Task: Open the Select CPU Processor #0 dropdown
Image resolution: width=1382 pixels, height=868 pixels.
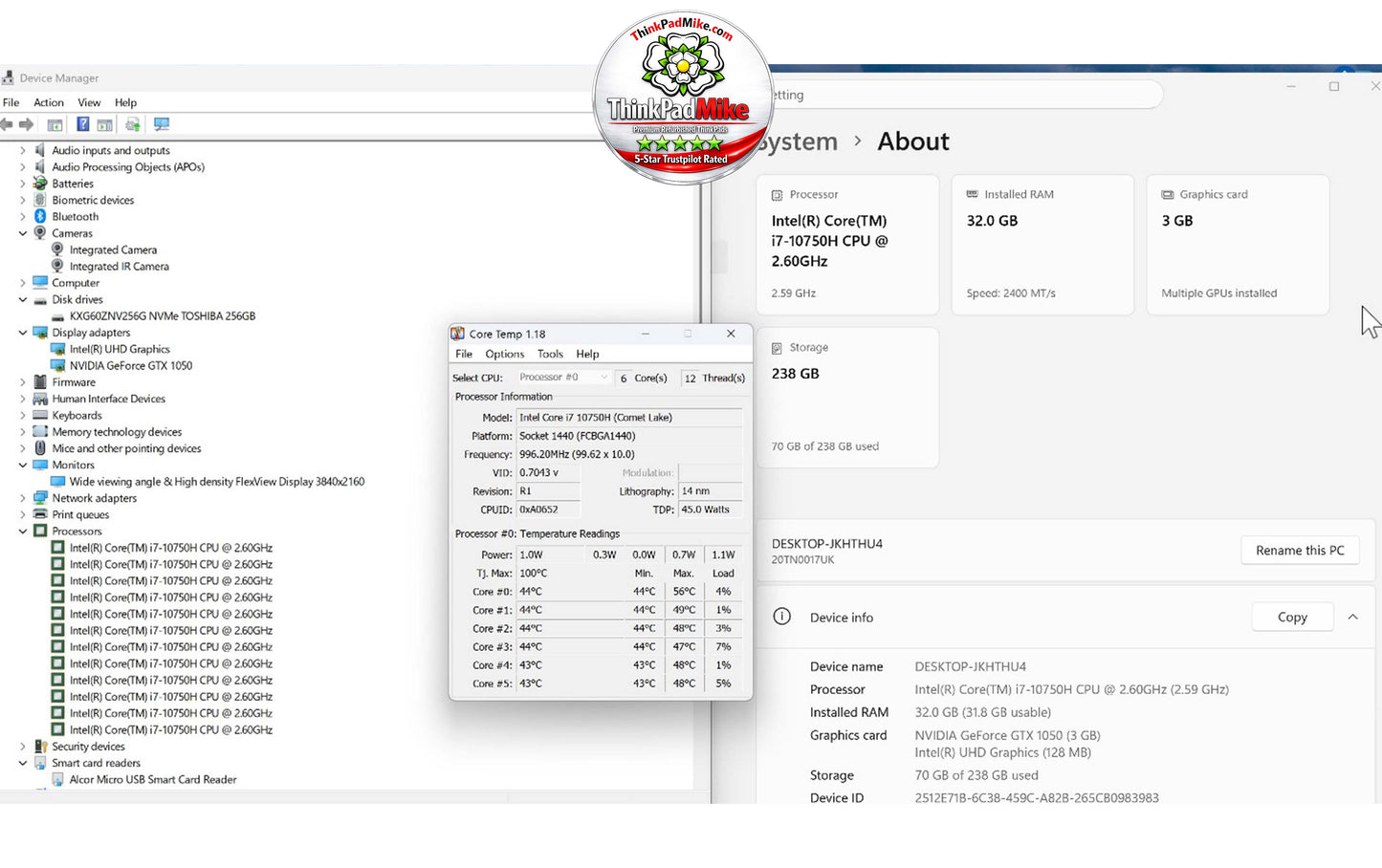Action: 563,378
